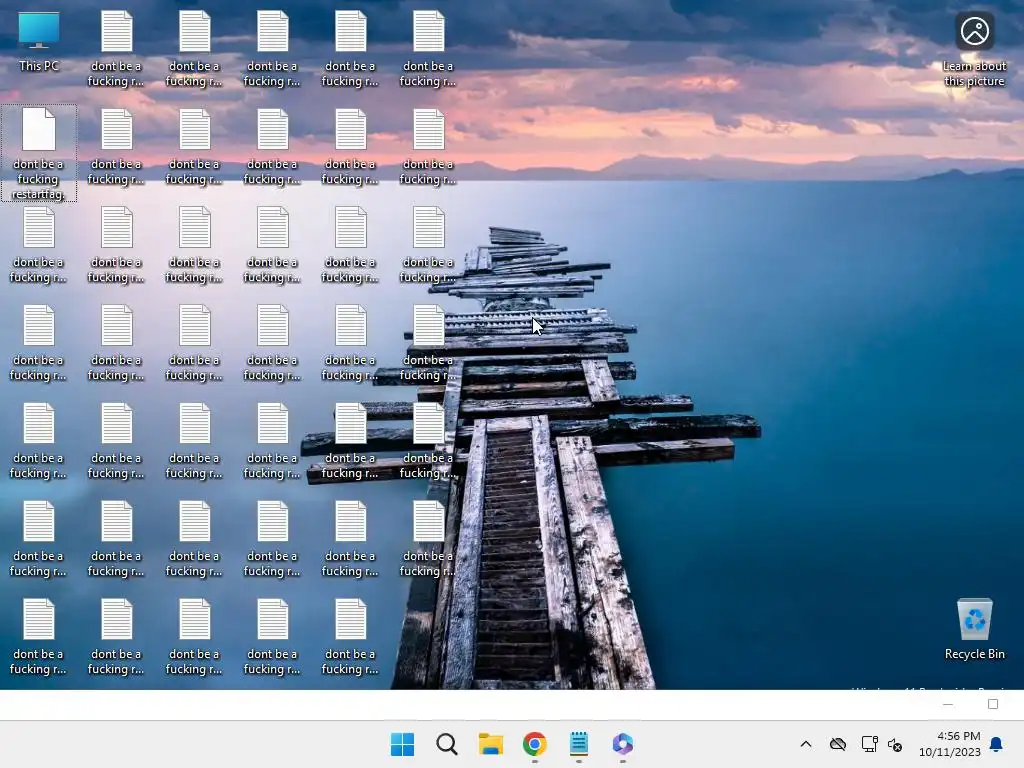The width and height of the screenshot is (1024, 768).
Task: Select the highlighted blank file with untruncated name
Action: [39, 153]
